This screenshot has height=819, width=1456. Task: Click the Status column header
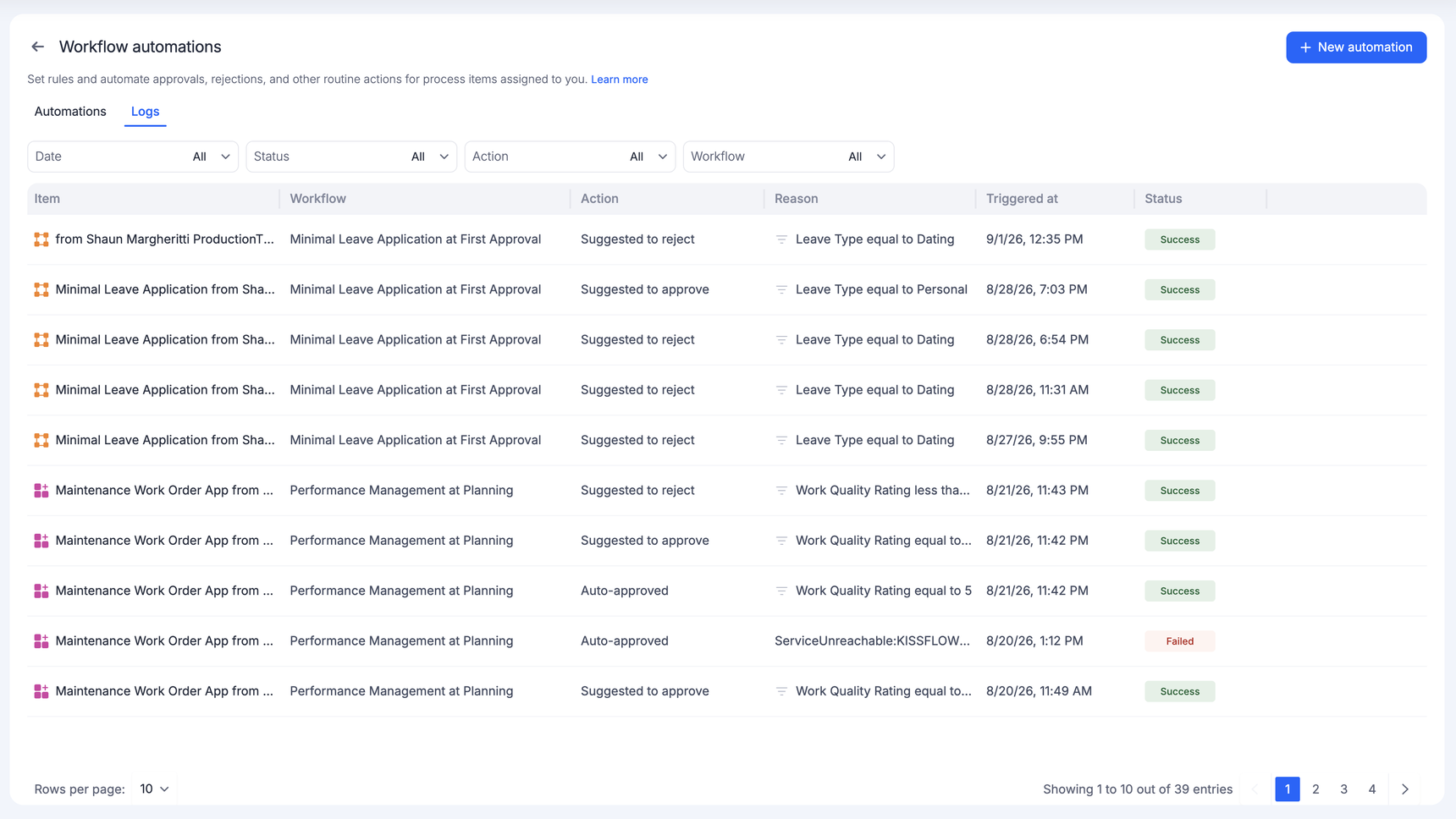click(x=1163, y=199)
